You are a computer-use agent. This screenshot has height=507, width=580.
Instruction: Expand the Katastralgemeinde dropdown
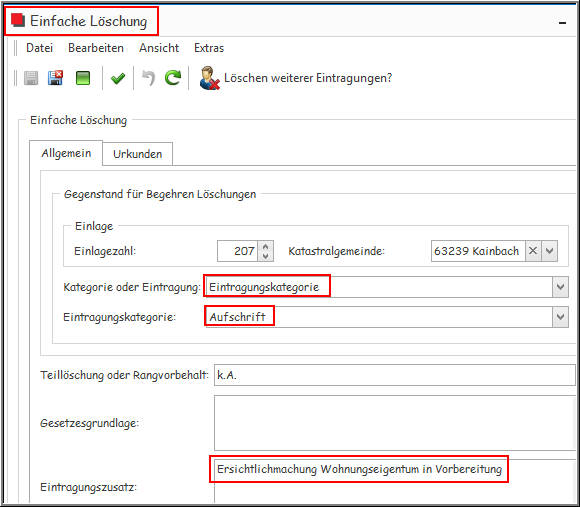(x=550, y=251)
